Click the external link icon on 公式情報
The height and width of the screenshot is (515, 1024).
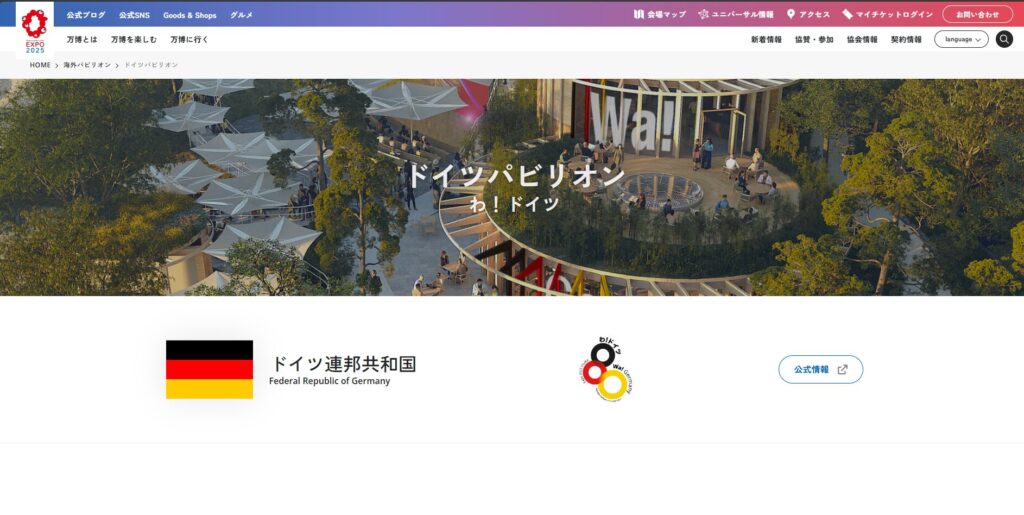point(842,369)
